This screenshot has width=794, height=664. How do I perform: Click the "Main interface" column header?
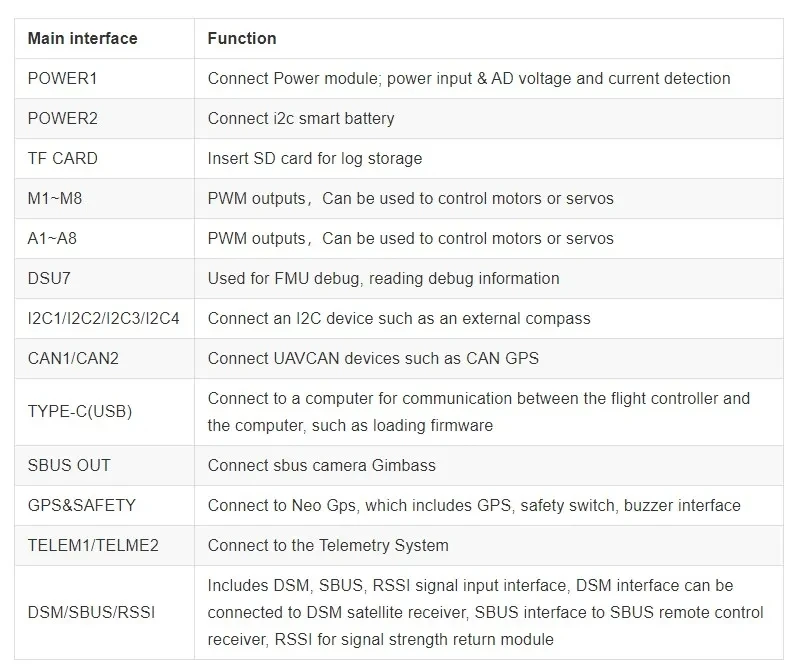tap(82, 39)
